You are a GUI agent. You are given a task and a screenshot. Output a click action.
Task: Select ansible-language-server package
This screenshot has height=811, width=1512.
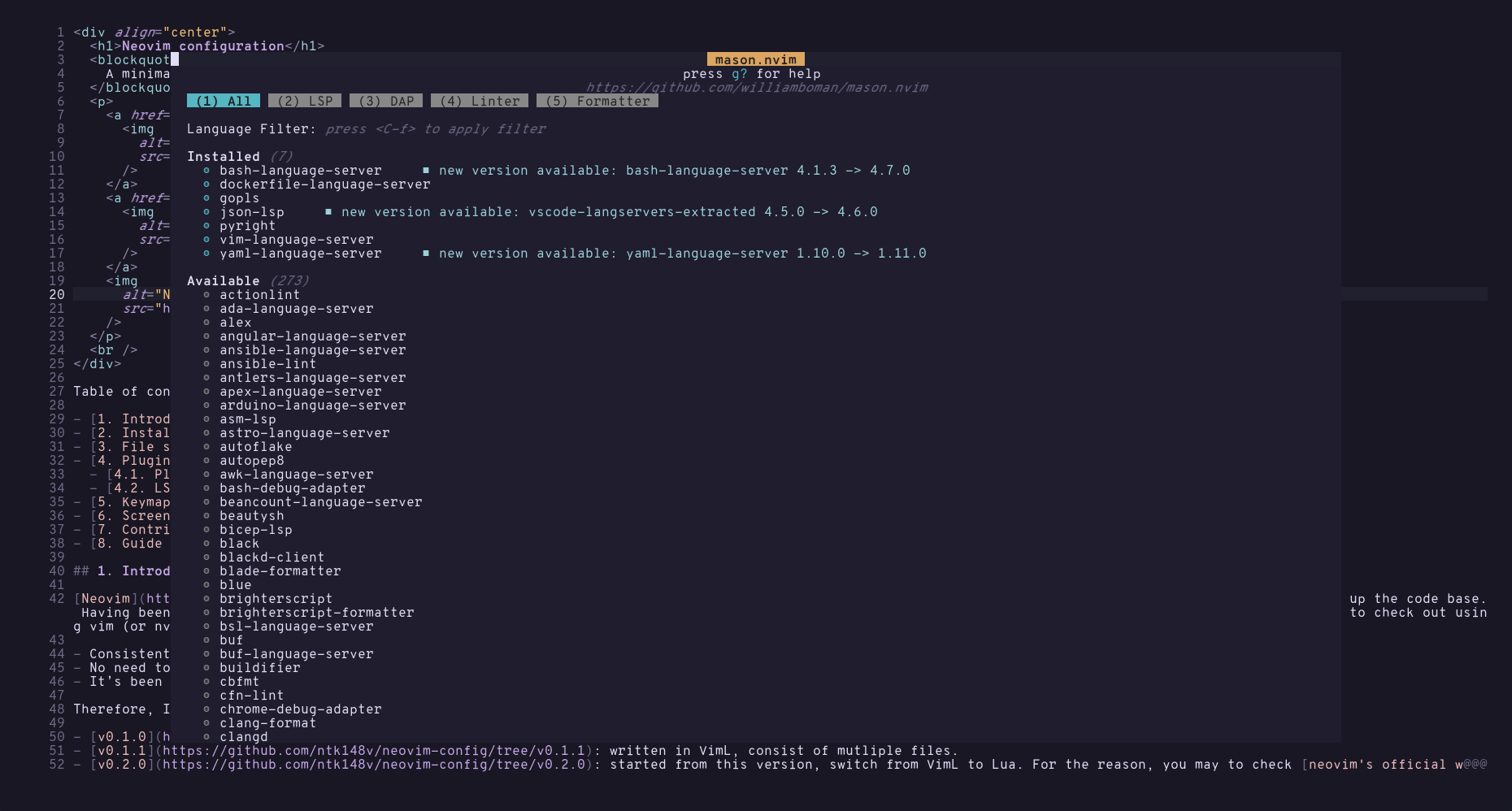point(313,349)
